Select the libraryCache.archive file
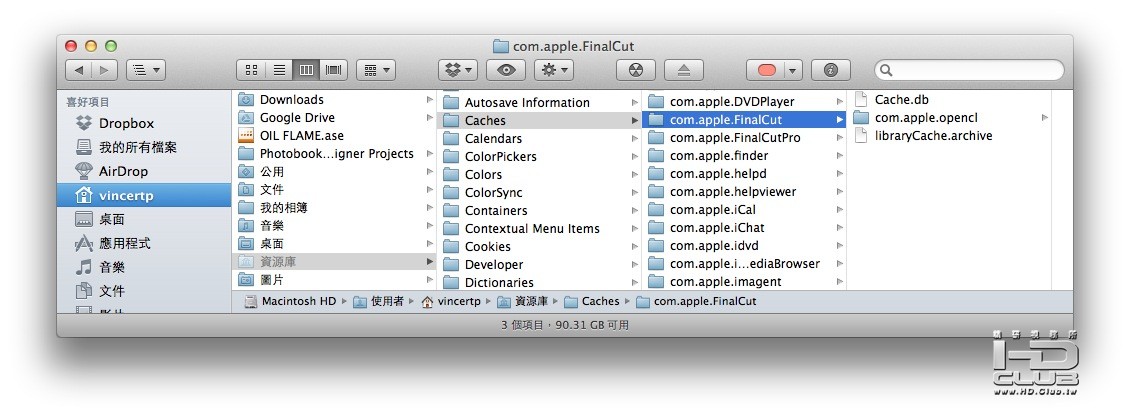The image size is (1130, 416). point(950,136)
